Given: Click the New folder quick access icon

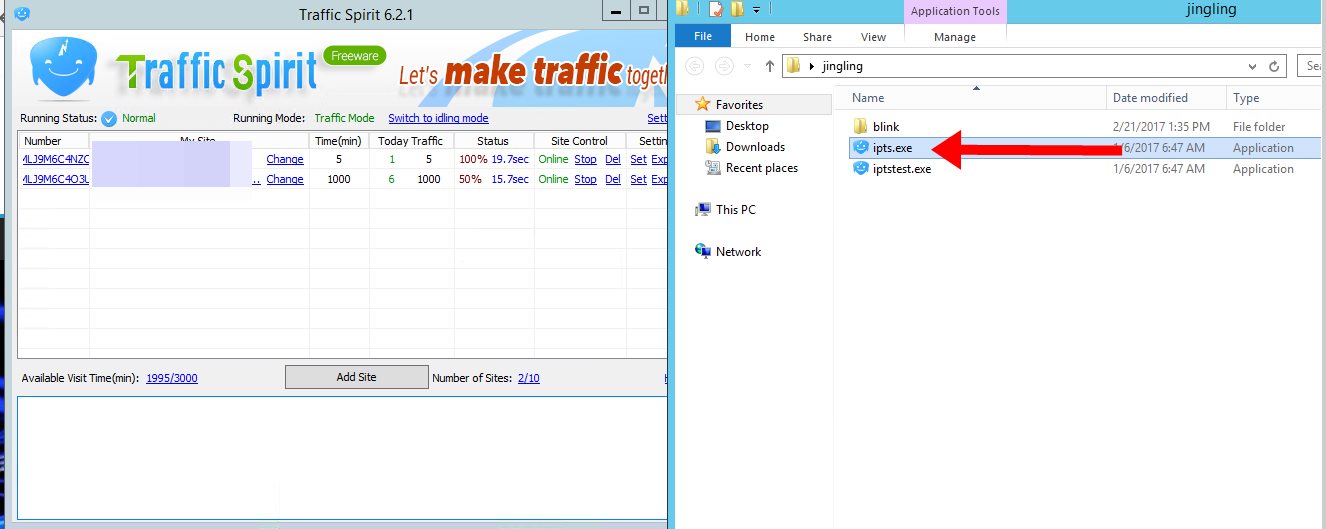Looking at the screenshot, I should point(738,9).
